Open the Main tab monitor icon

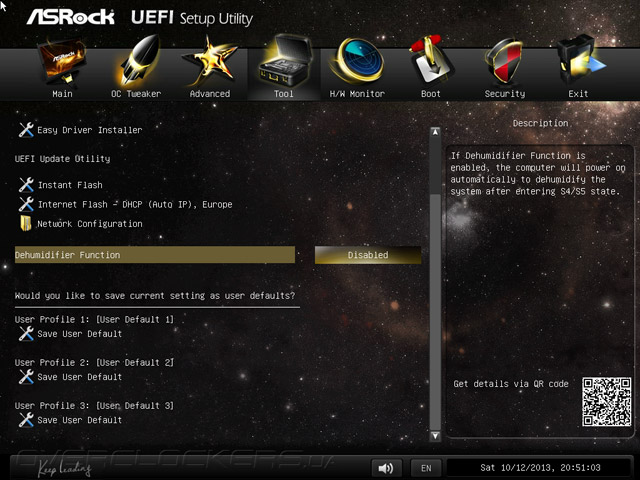(62, 61)
